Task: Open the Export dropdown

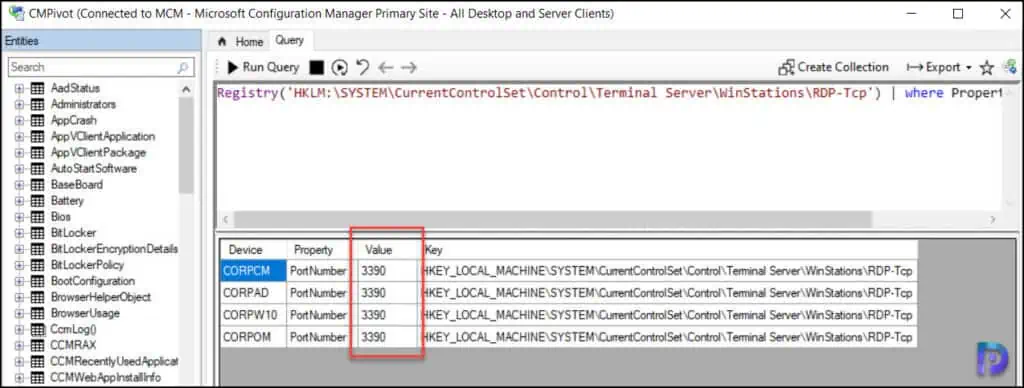Action: [x=939, y=67]
